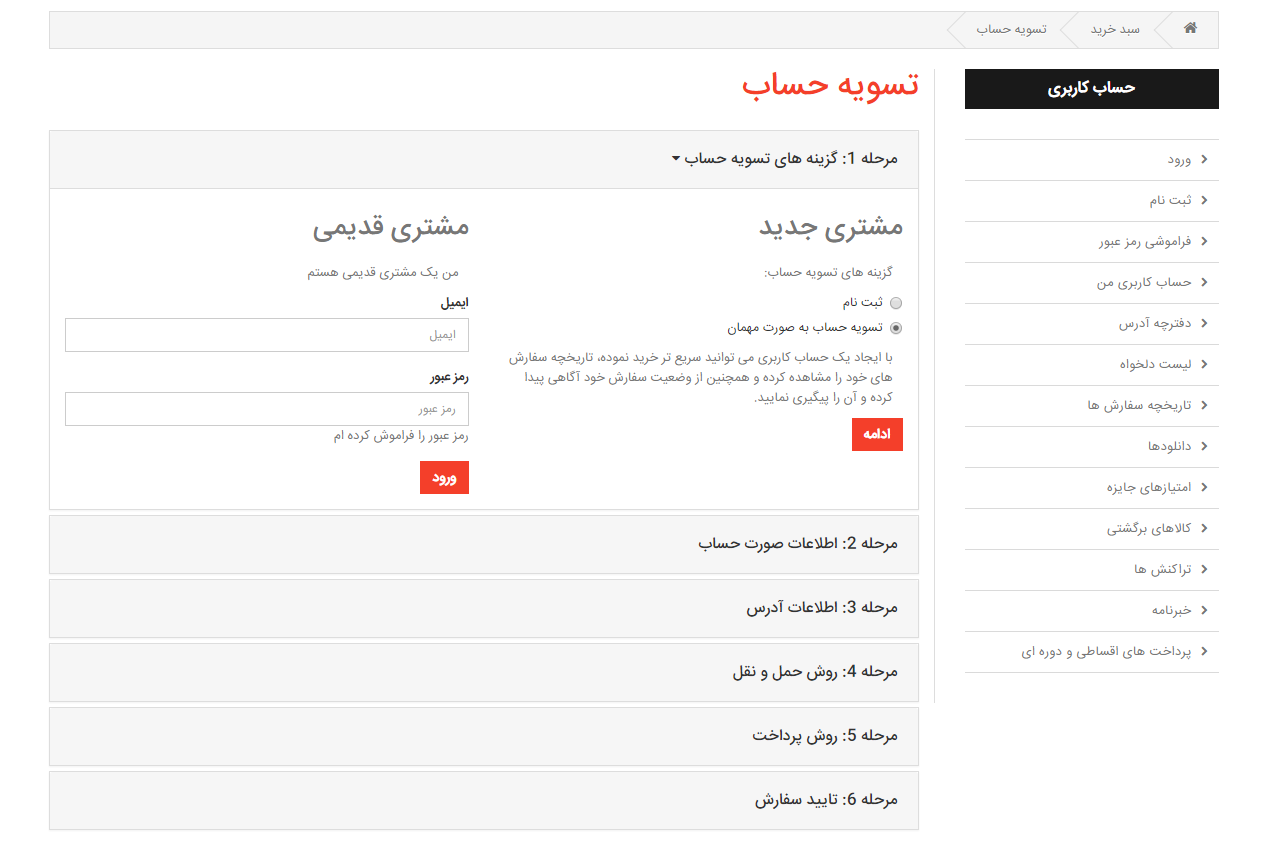Open ورود in the account sidebar
Viewport: 1279px width, 866px height.
point(1180,160)
